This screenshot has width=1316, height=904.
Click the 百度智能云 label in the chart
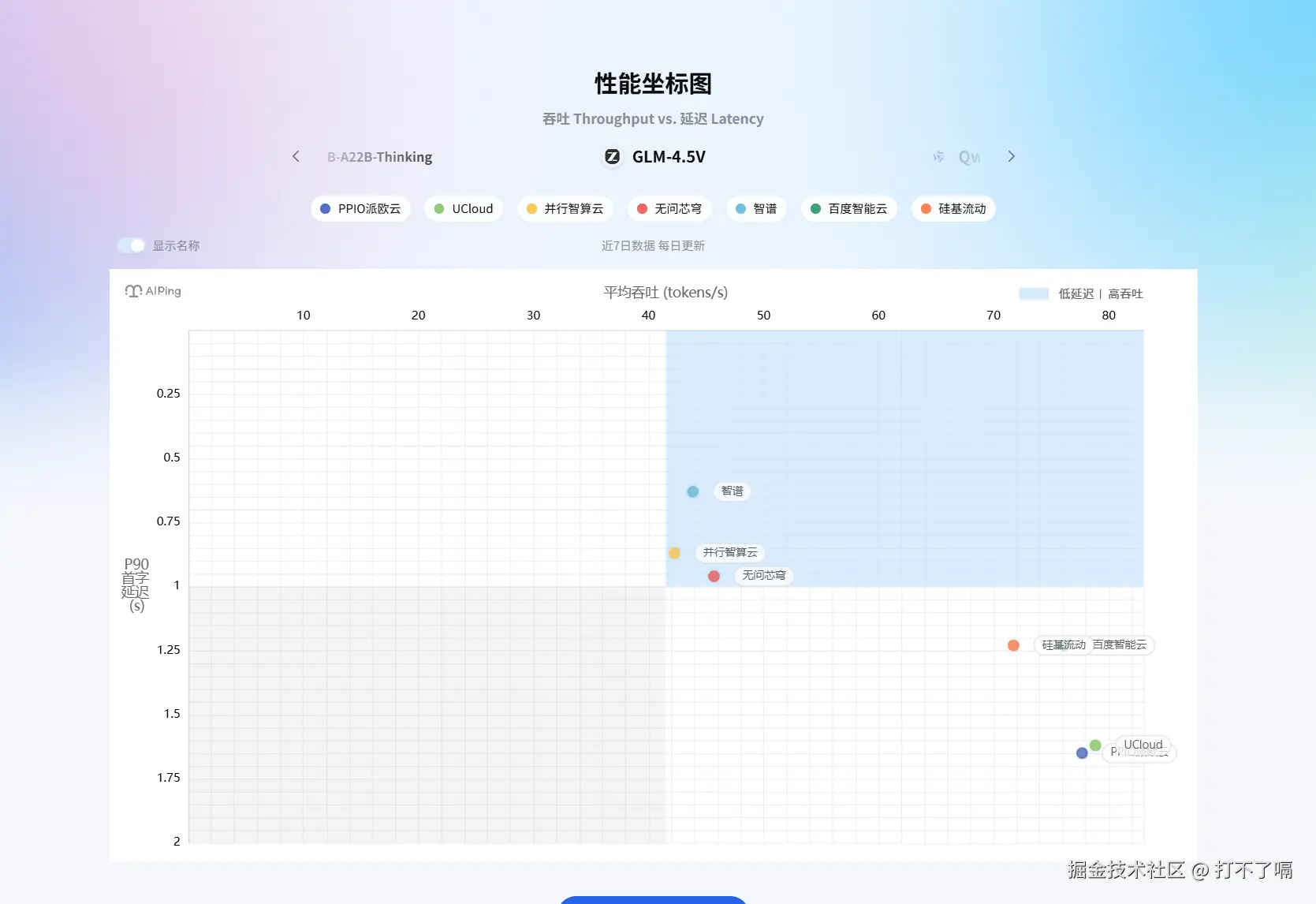[1120, 645]
